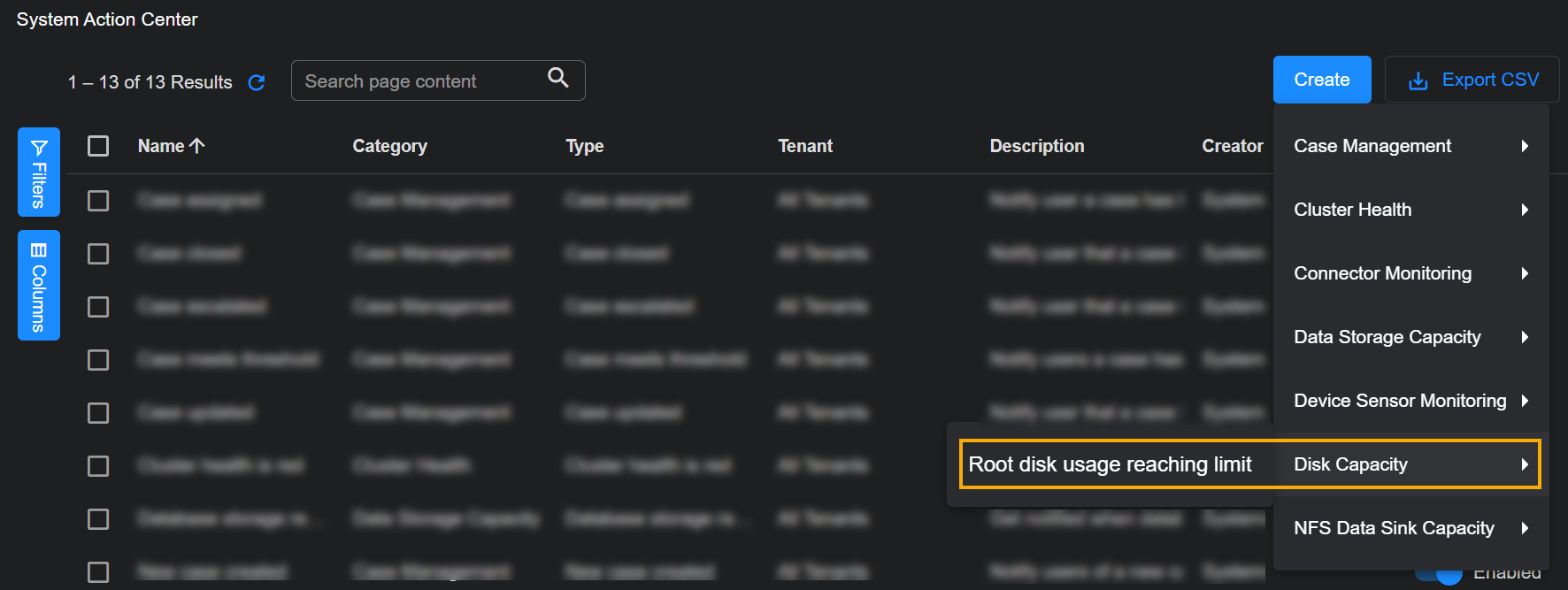The width and height of the screenshot is (1568, 590).
Task: Click the Export CSV download icon
Action: (1418, 80)
